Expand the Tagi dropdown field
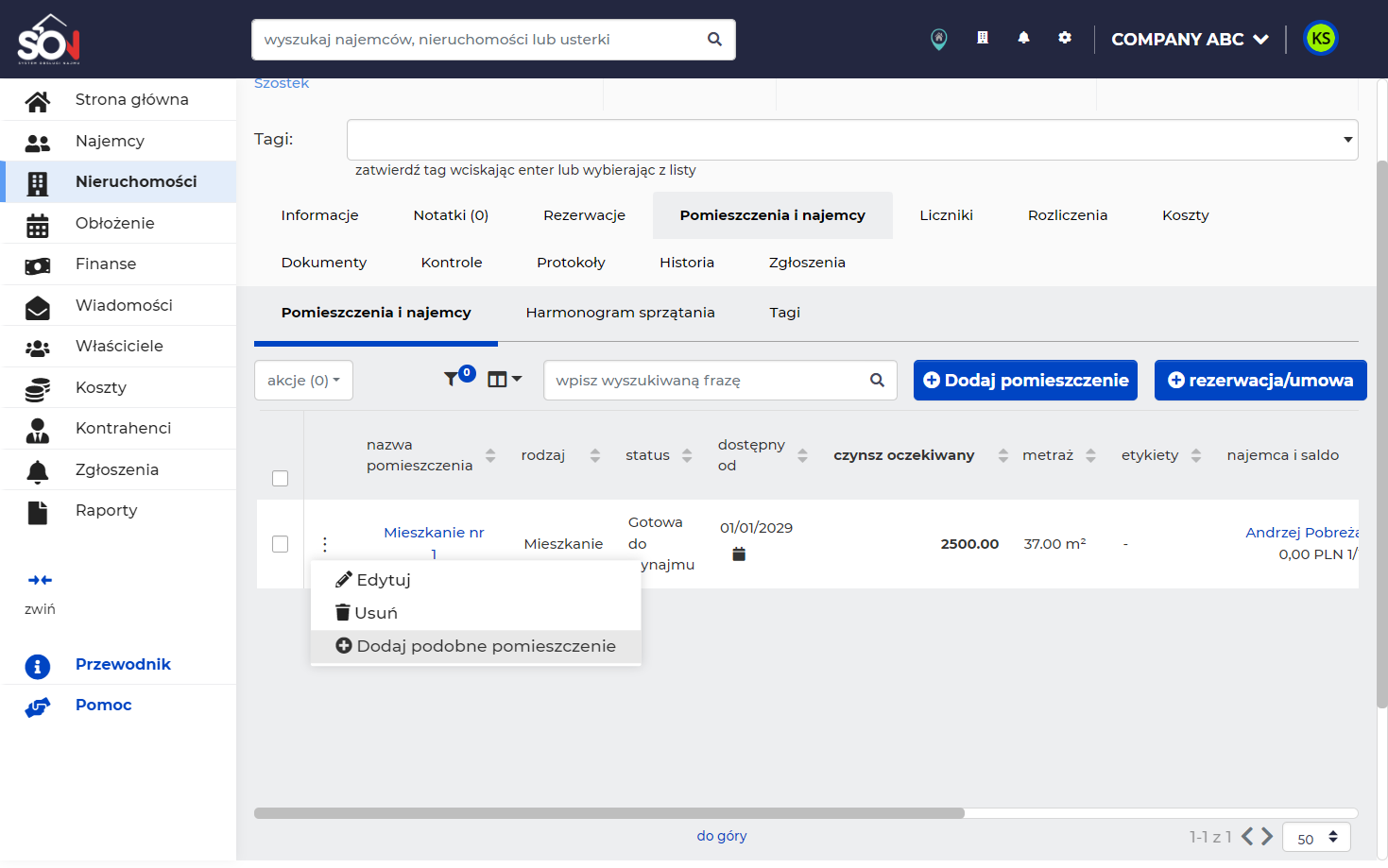 (852, 140)
